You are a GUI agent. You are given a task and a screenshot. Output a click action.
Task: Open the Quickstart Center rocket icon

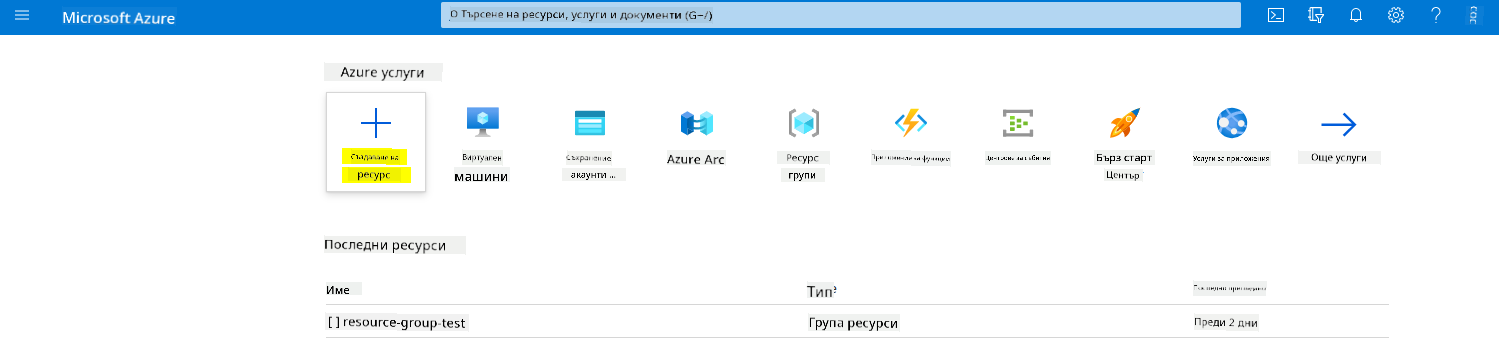(x=1124, y=123)
